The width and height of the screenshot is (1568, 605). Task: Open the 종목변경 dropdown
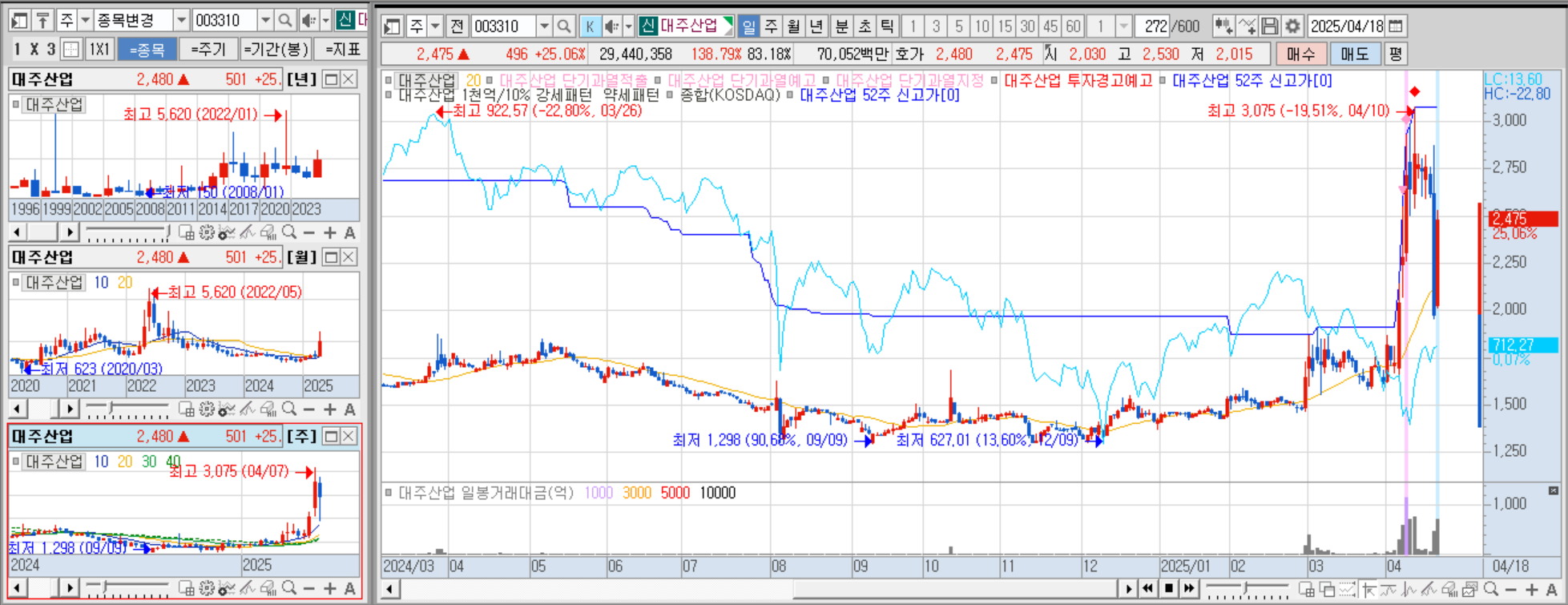[x=182, y=20]
